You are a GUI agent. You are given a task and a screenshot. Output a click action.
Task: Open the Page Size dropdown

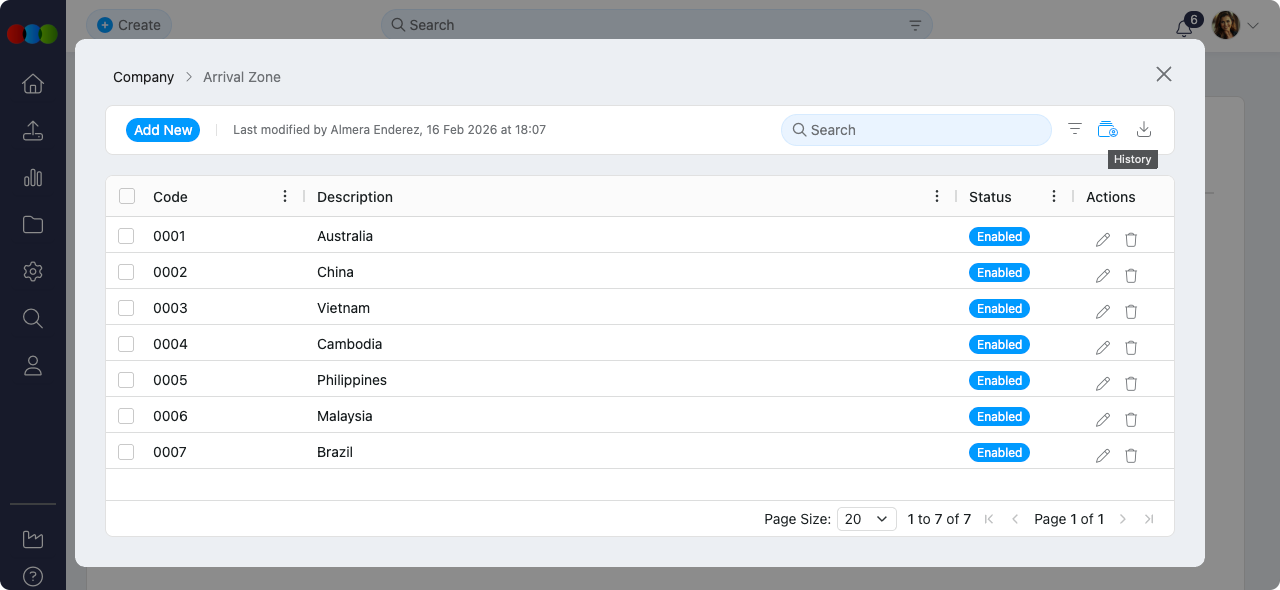pyautogui.click(x=866, y=519)
